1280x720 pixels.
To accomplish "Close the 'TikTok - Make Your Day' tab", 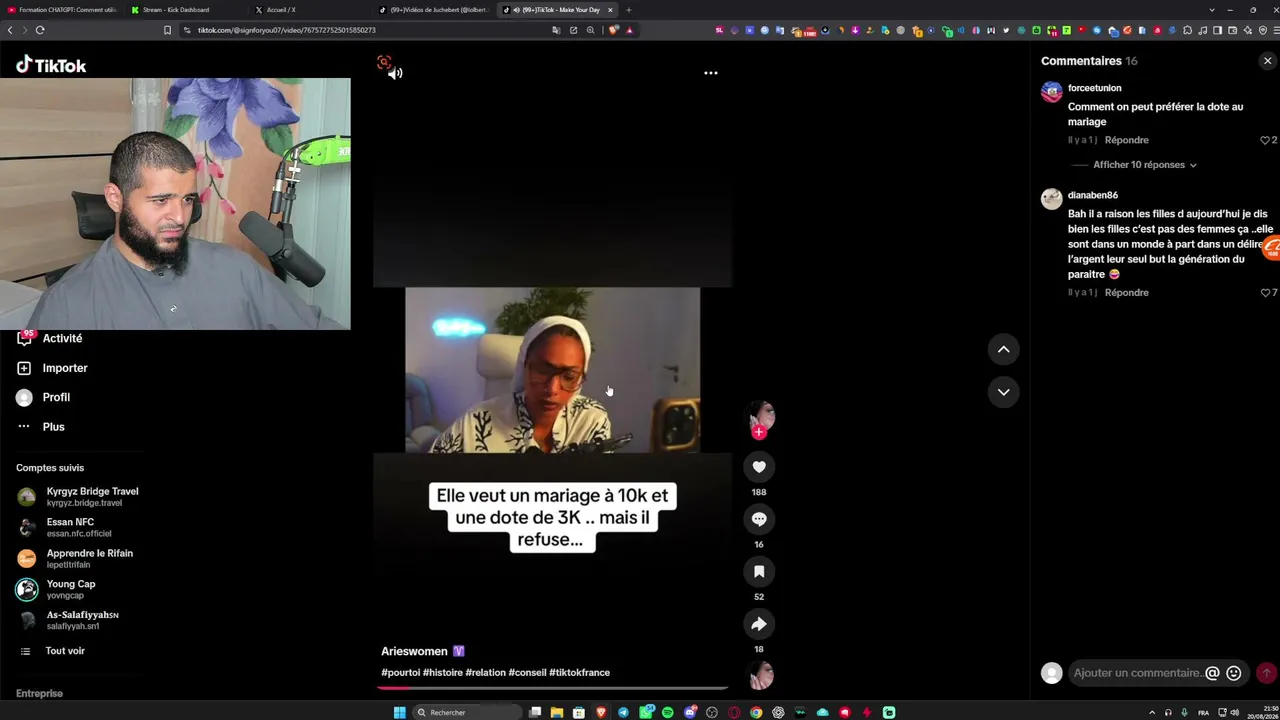I will 610,10.
